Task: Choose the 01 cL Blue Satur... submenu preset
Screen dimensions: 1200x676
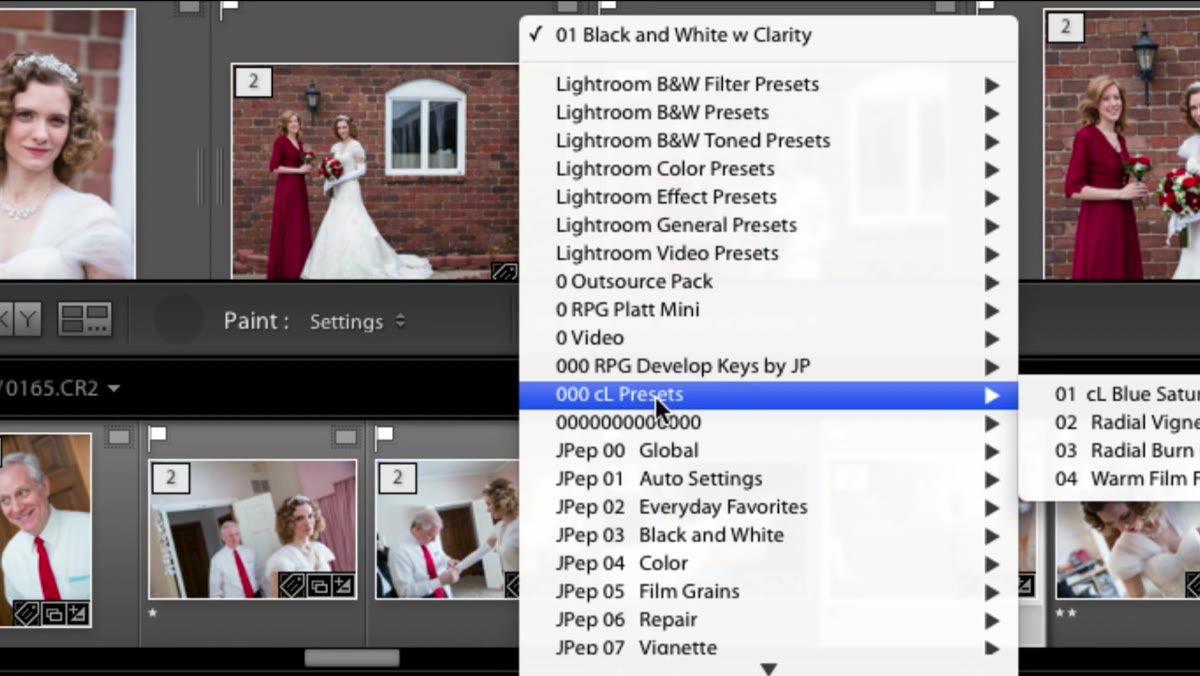Action: (1110, 394)
